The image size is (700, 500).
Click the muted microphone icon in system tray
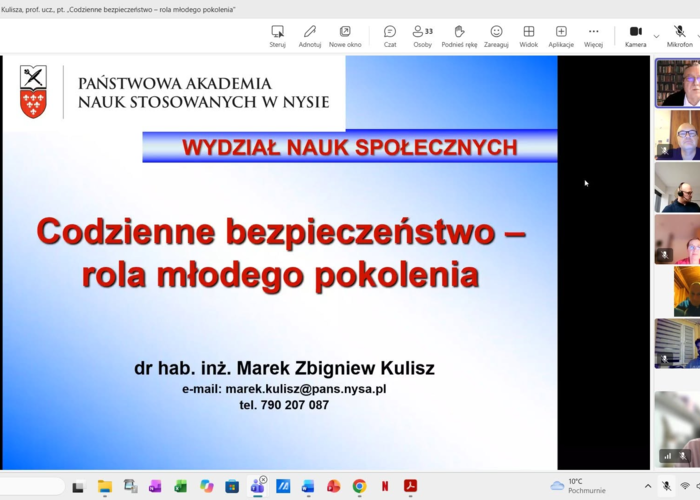(667, 486)
